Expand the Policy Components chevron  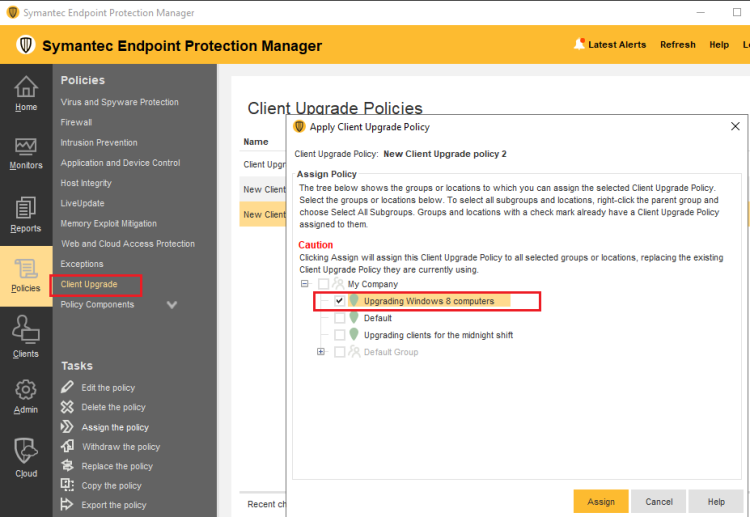[x=172, y=305]
